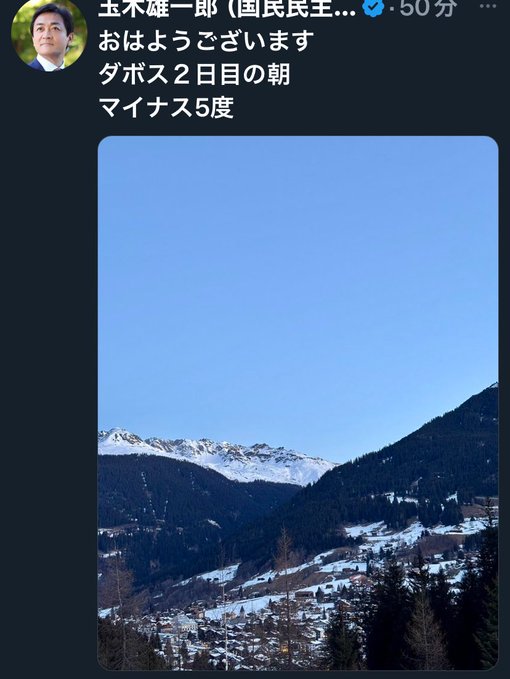Image resolution: width=510 pixels, height=679 pixels.
Task: Click the ski-lift line on left slope
Action: tap(148, 494)
